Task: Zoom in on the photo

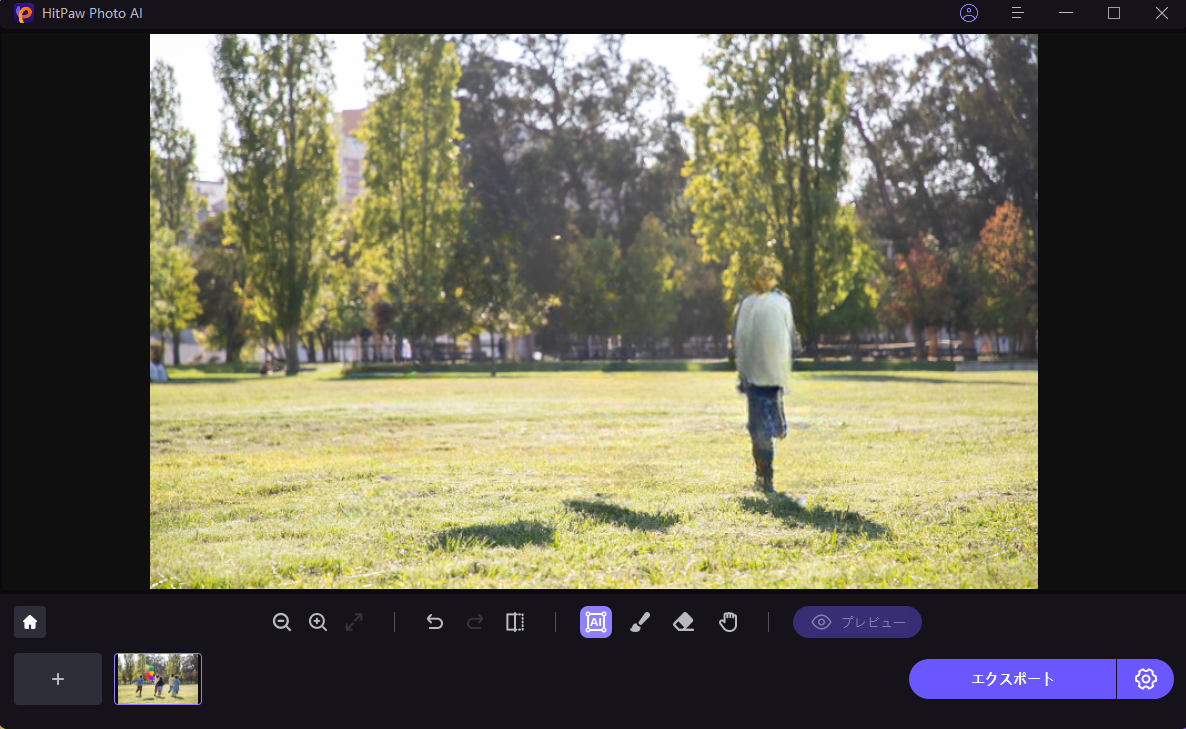Action: (x=318, y=622)
